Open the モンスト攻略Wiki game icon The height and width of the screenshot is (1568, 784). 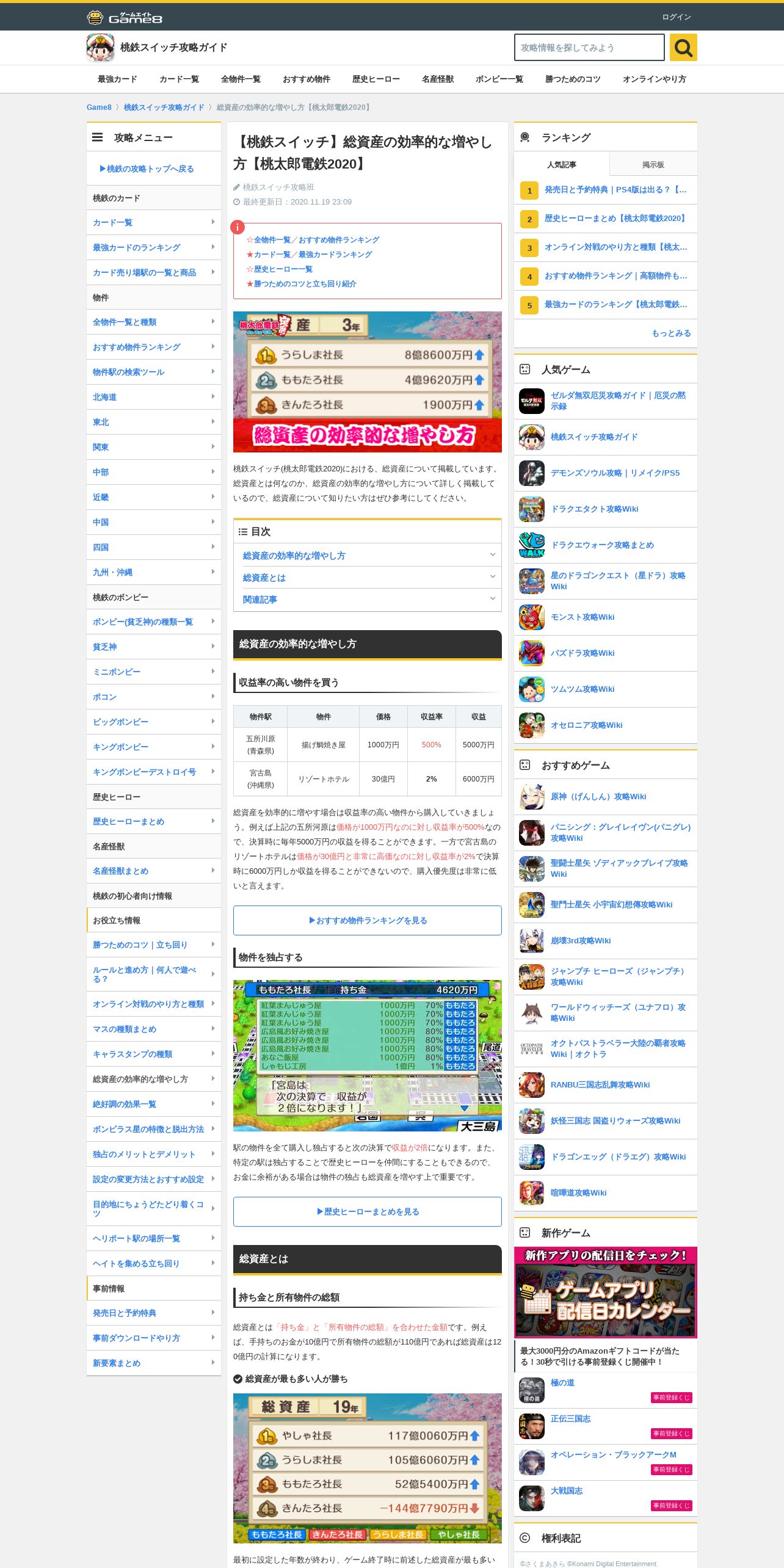[532, 617]
